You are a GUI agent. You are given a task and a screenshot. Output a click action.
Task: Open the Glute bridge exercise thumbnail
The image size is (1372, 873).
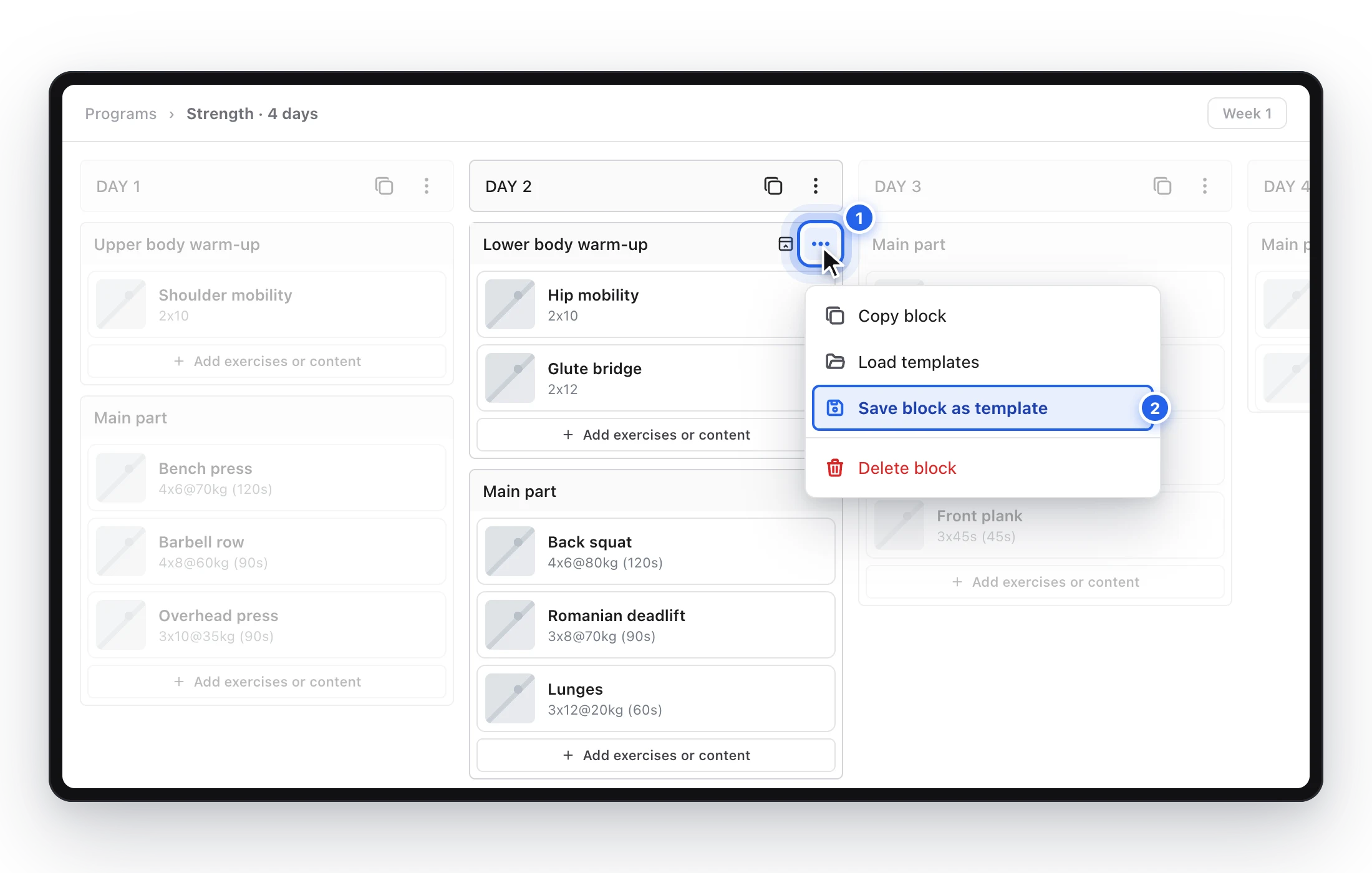(x=510, y=378)
